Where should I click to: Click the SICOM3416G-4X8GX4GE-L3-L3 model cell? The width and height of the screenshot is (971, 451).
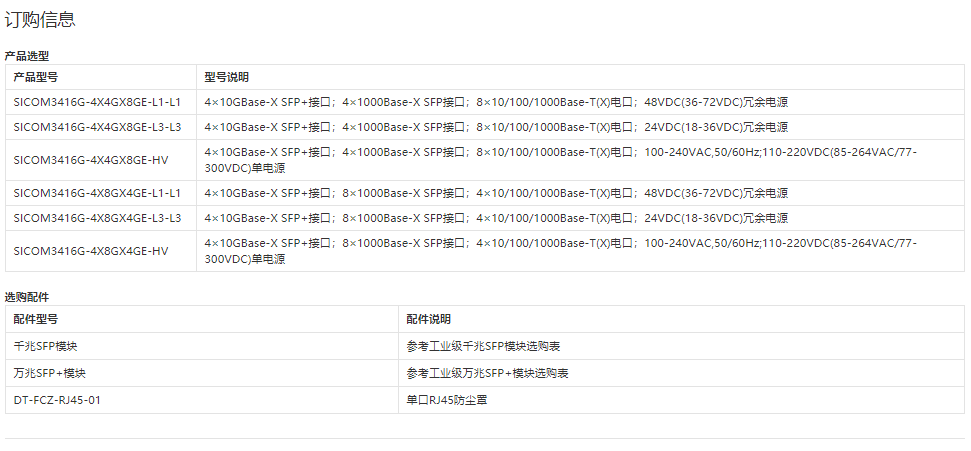97,218
